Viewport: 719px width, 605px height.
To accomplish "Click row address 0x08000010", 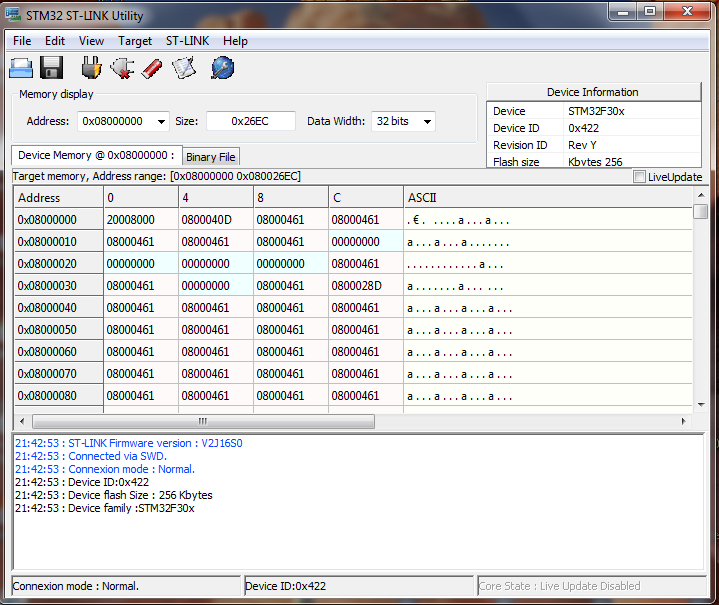I will click(x=59, y=242).
